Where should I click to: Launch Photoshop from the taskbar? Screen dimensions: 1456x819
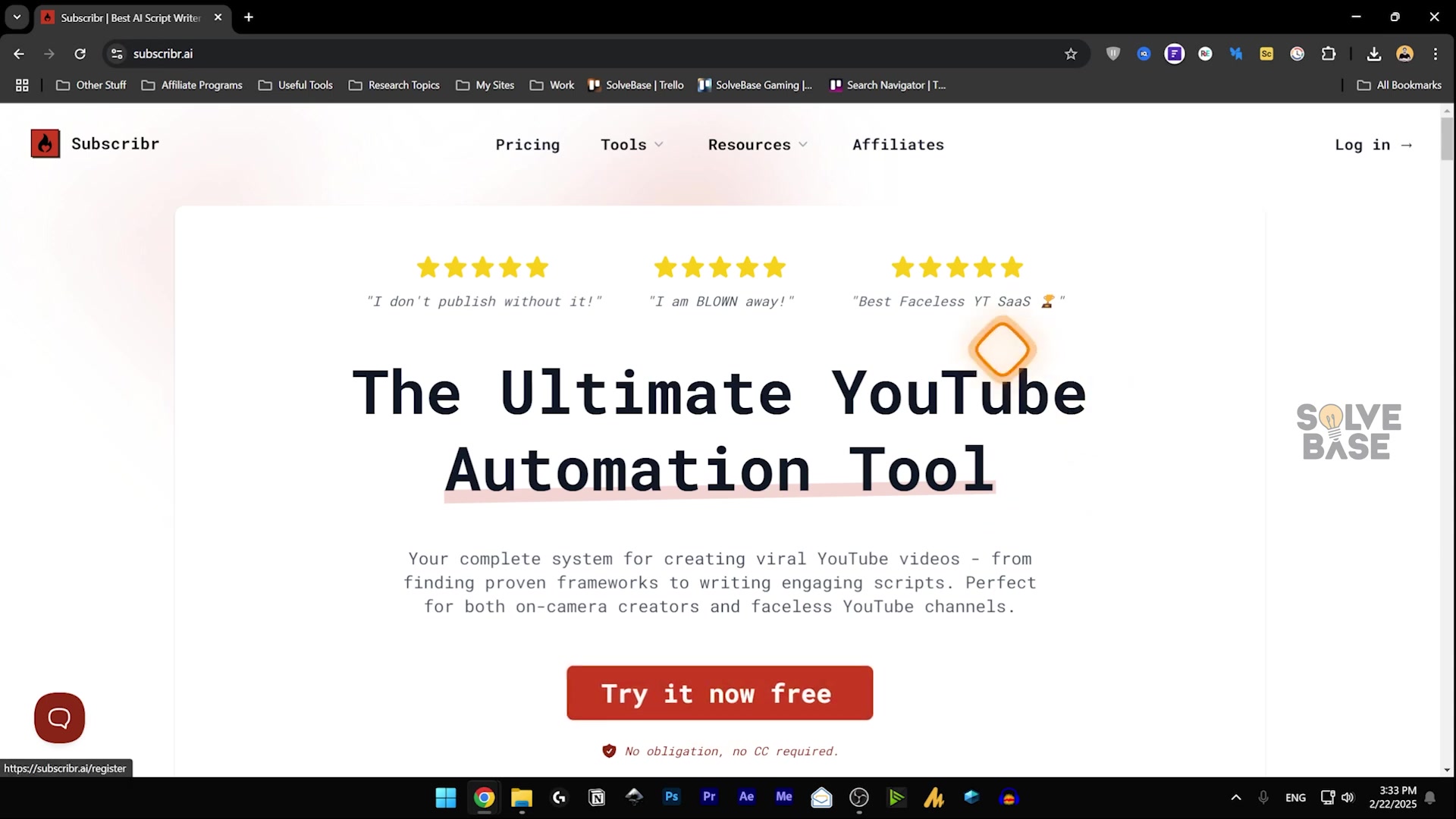[671, 797]
